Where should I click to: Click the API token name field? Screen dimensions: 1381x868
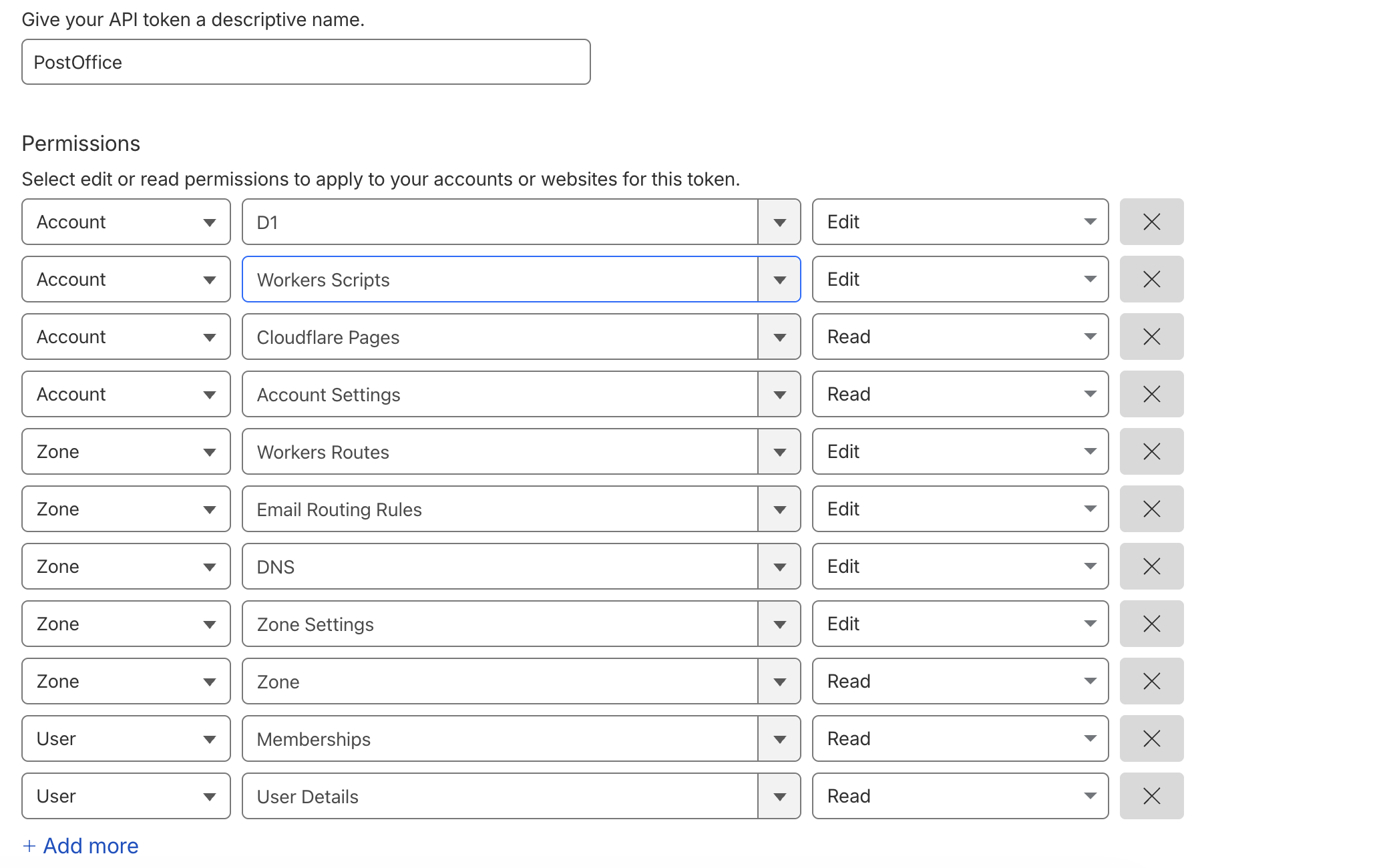[x=306, y=62]
